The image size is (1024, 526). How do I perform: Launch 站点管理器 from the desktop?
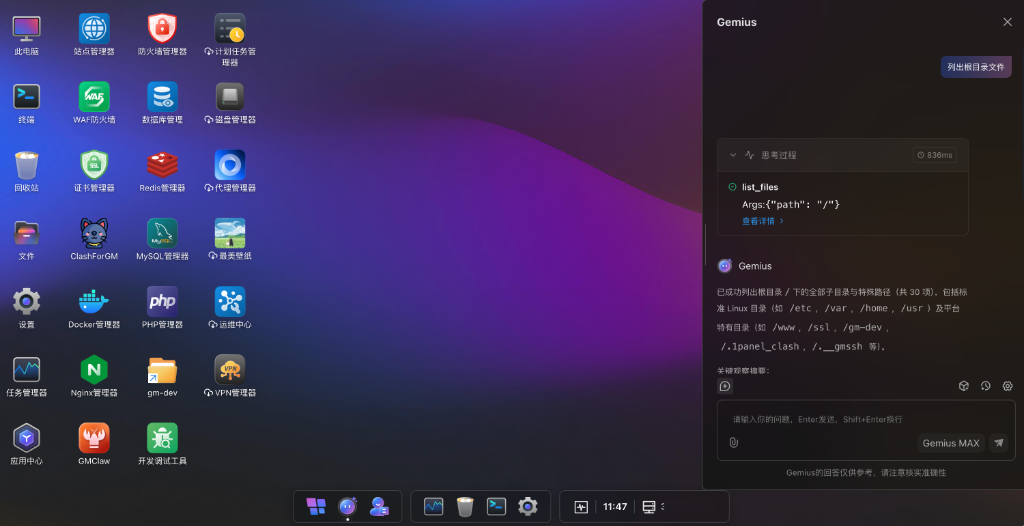pos(94,29)
